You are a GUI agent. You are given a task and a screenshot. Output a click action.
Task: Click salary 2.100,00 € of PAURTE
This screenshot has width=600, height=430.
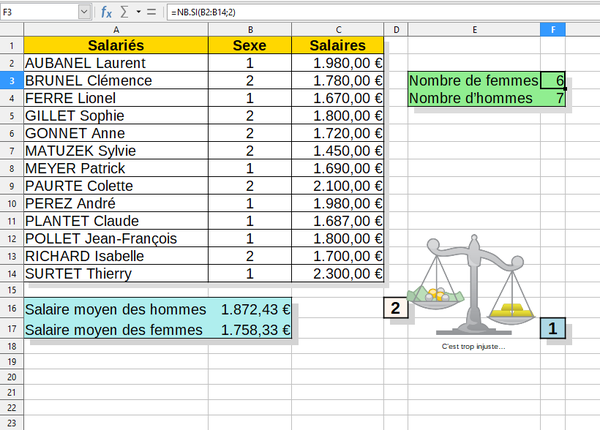pos(338,186)
